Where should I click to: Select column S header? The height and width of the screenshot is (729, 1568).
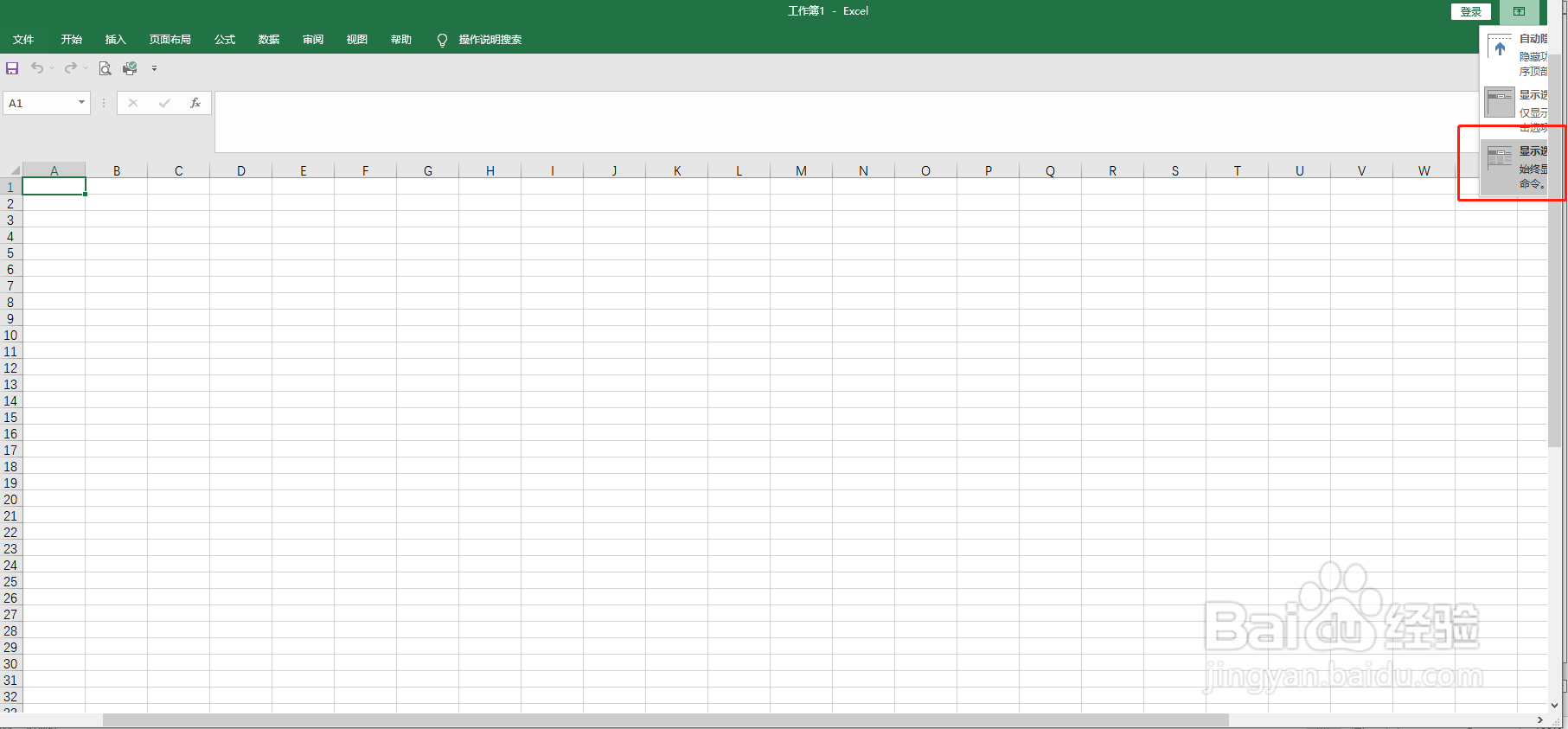click(1175, 170)
